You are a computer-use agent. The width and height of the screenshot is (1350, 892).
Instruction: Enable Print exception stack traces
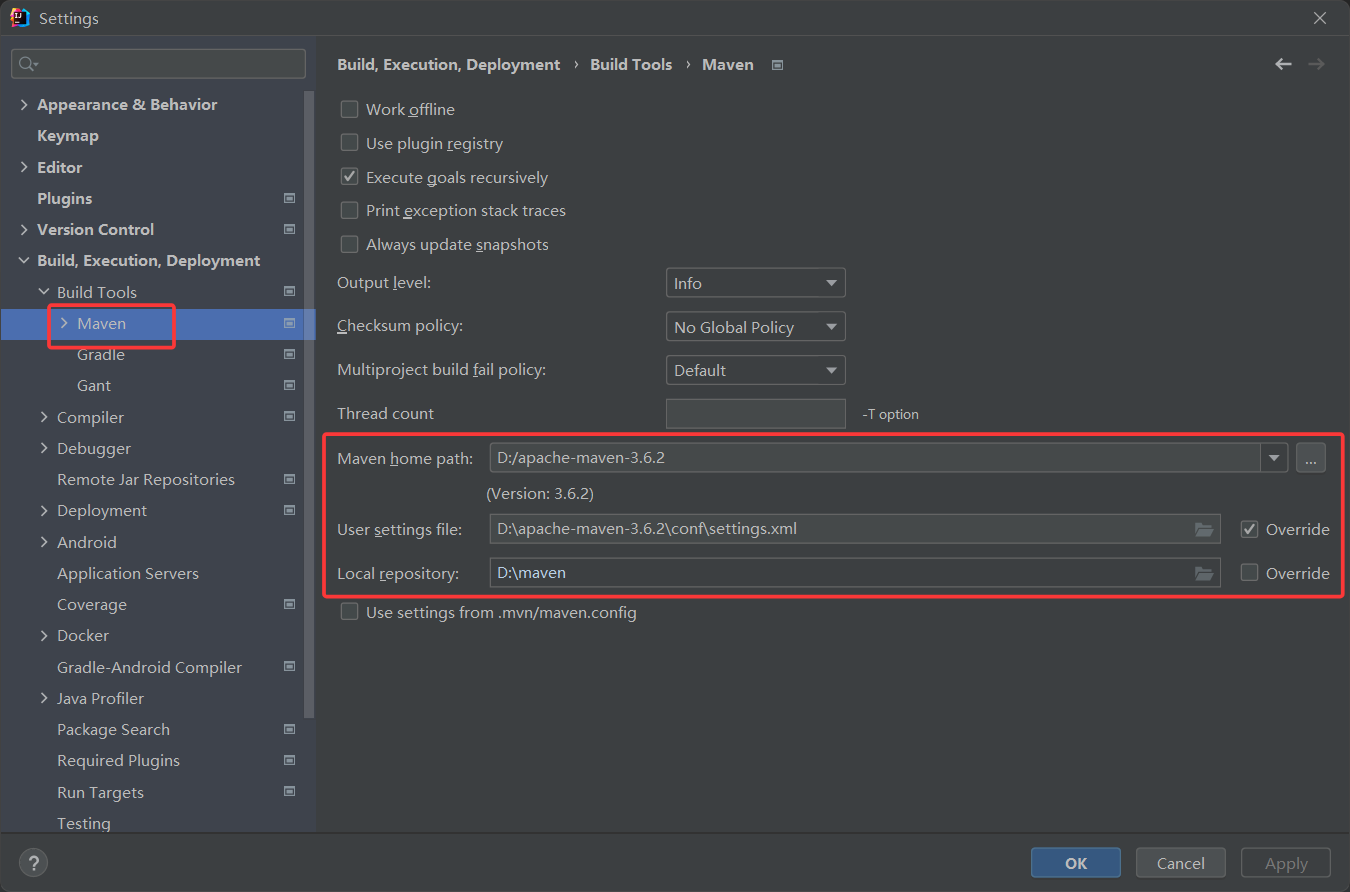click(x=349, y=210)
